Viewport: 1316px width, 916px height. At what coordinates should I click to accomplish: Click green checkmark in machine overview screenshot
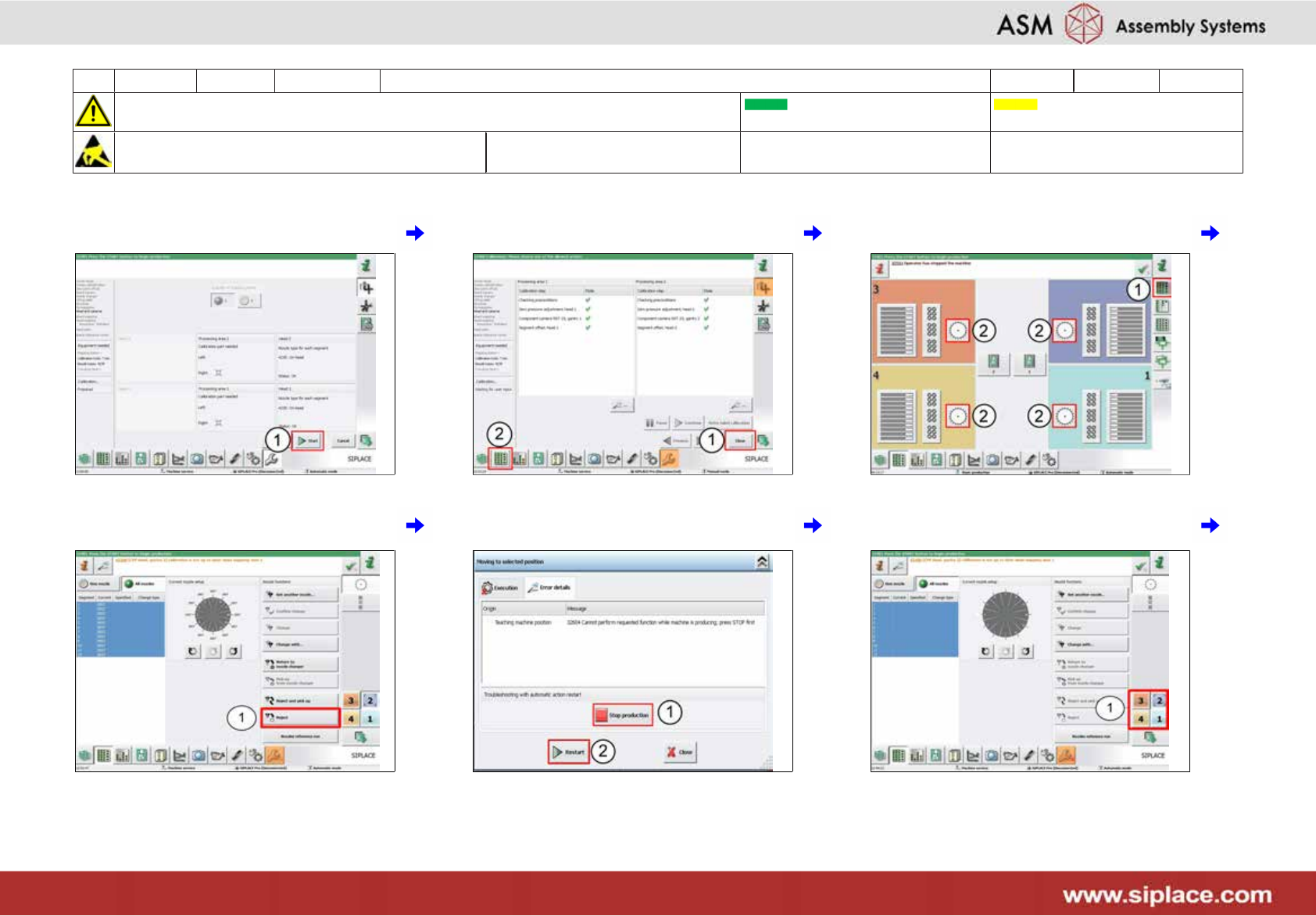[x=1143, y=268]
